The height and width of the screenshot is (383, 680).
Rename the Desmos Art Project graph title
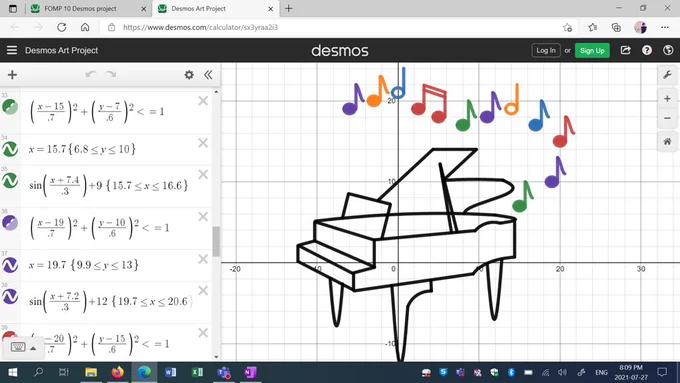point(62,50)
